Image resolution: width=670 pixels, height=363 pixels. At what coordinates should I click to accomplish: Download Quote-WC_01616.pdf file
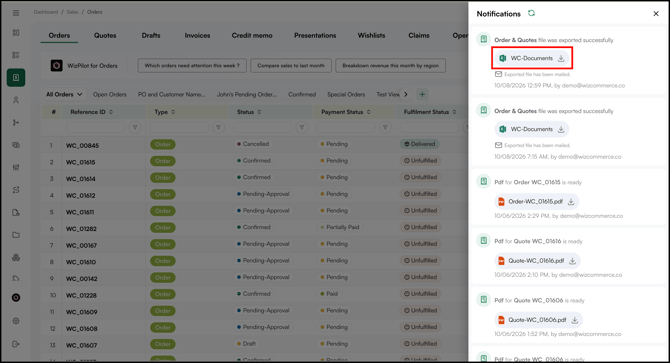(x=572, y=261)
